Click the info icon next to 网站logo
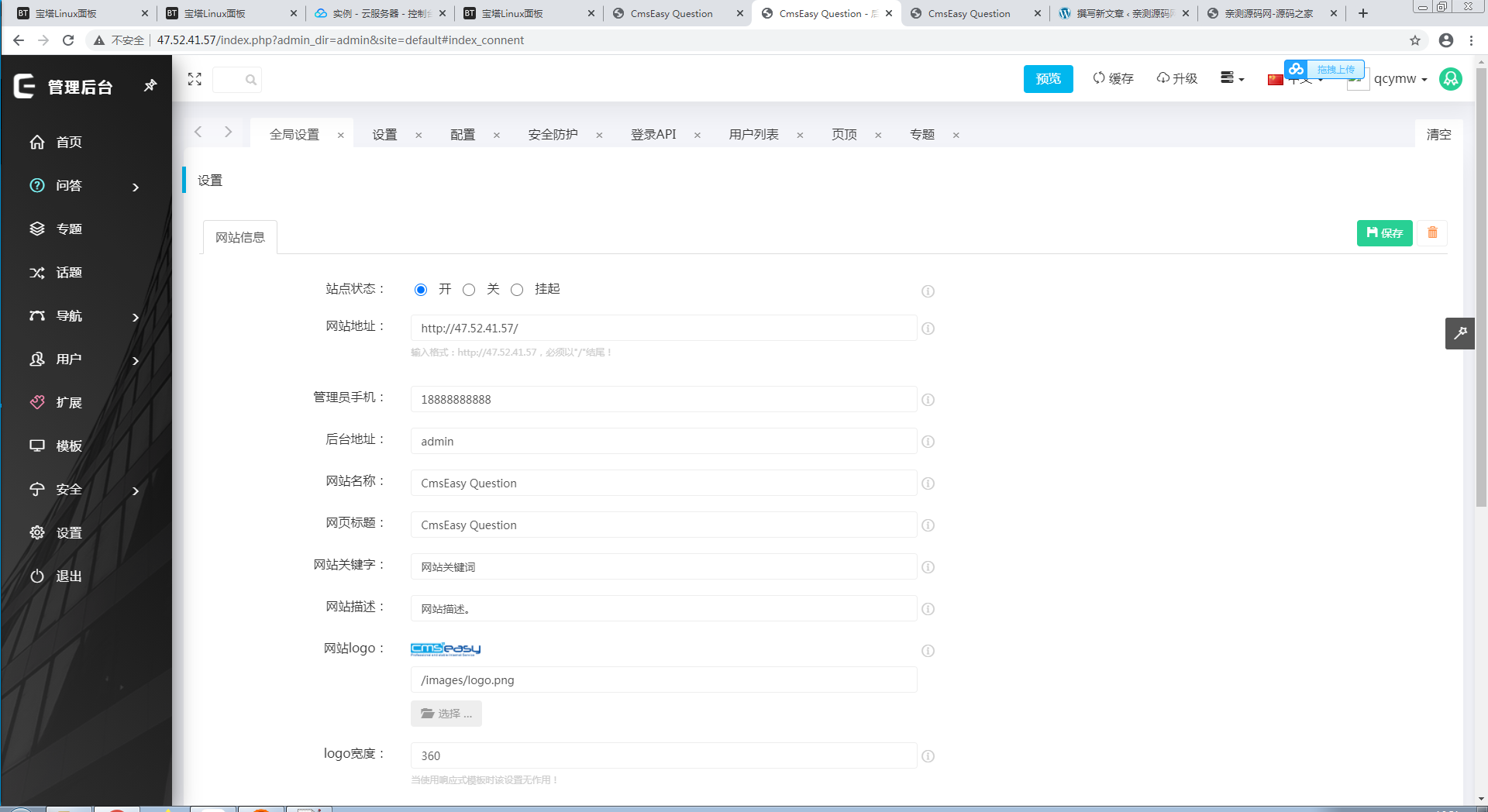This screenshot has height=812, width=1488. pos(928,651)
